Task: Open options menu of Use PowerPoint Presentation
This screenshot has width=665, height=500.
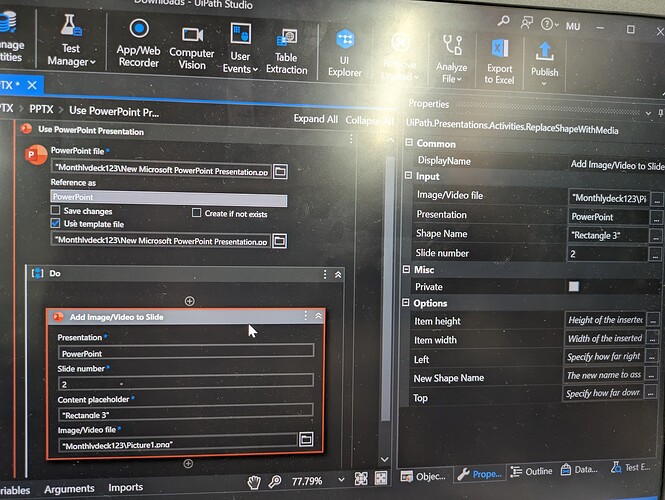Action: click(x=351, y=139)
